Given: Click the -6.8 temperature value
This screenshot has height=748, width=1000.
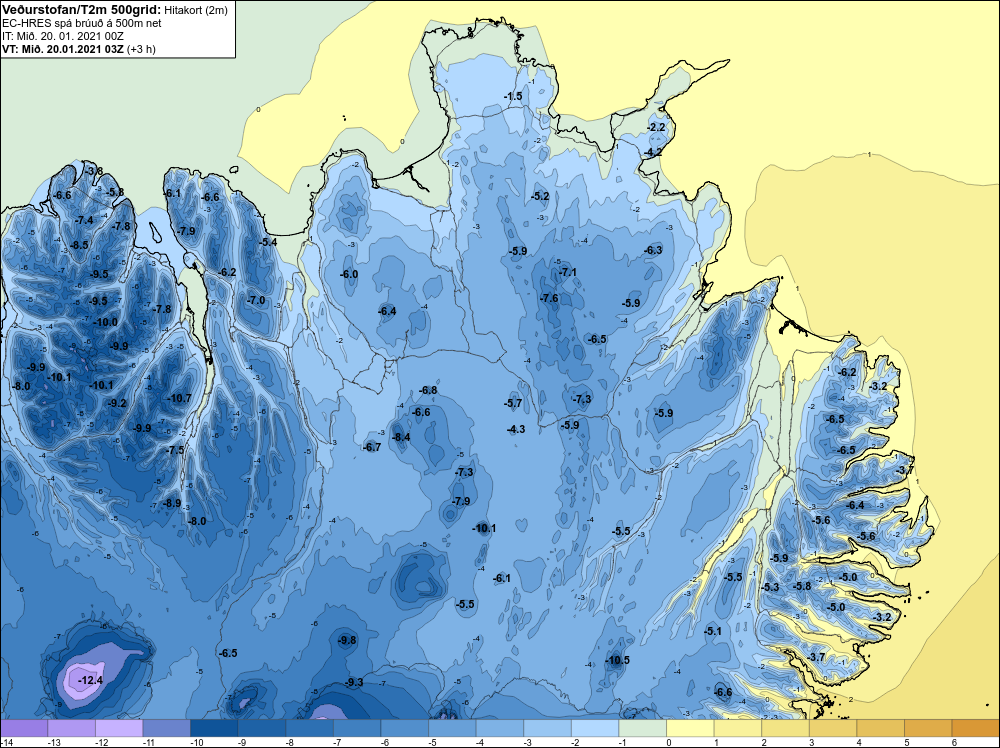Looking at the screenshot, I should (428, 390).
